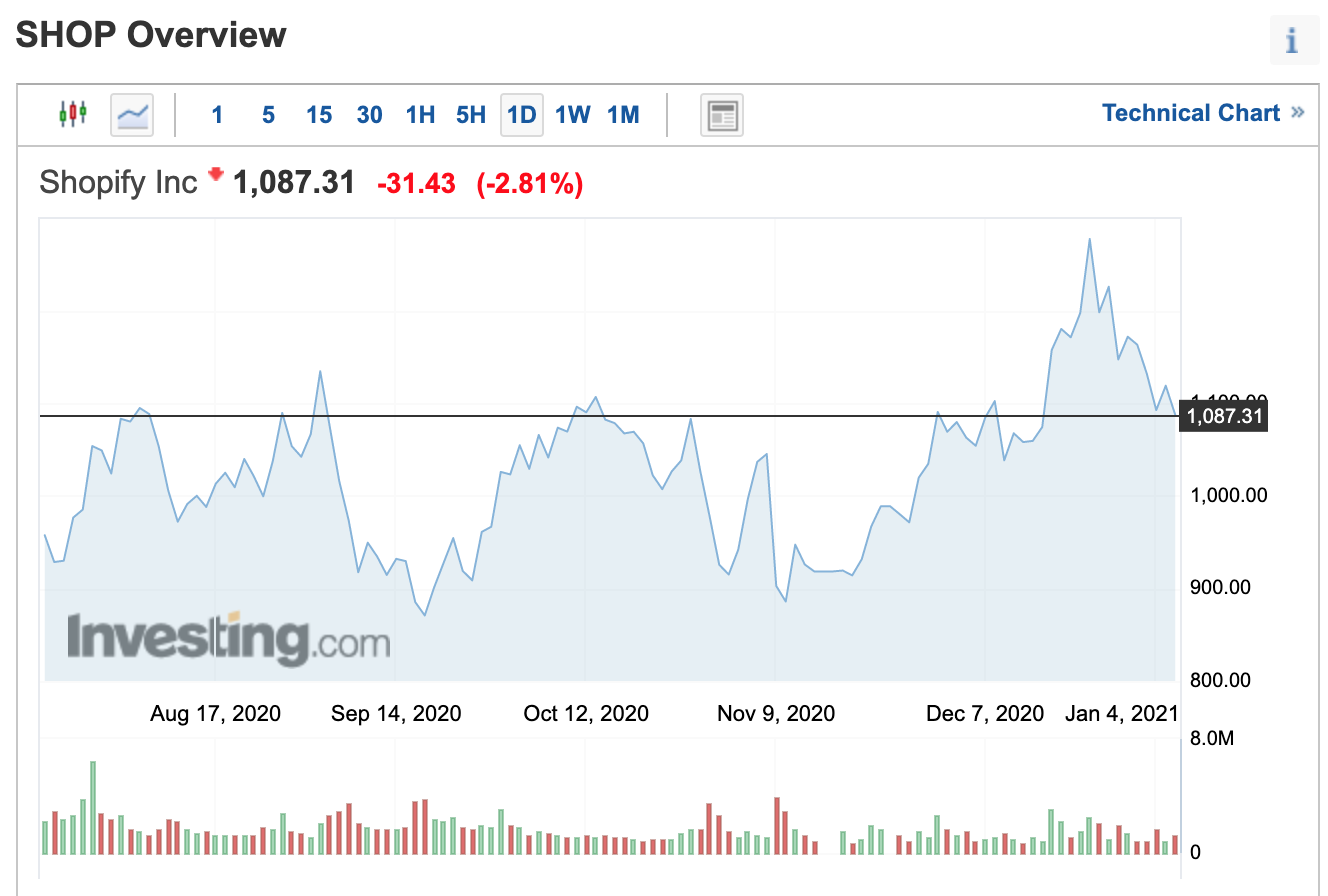
Task: Open the news overlay icon in toolbar
Action: (x=721, y=114)
